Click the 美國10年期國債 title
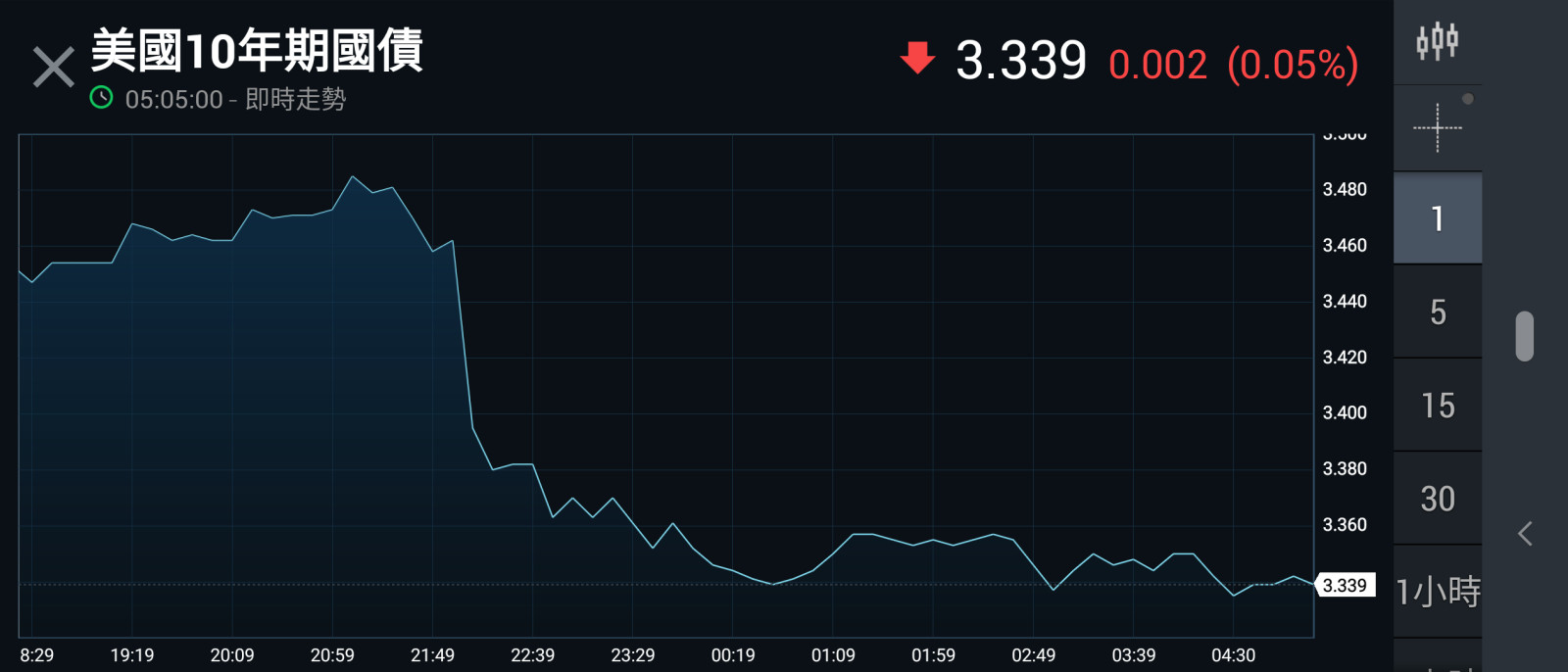This screenshot has width=1568, height=672. (257, 51)
